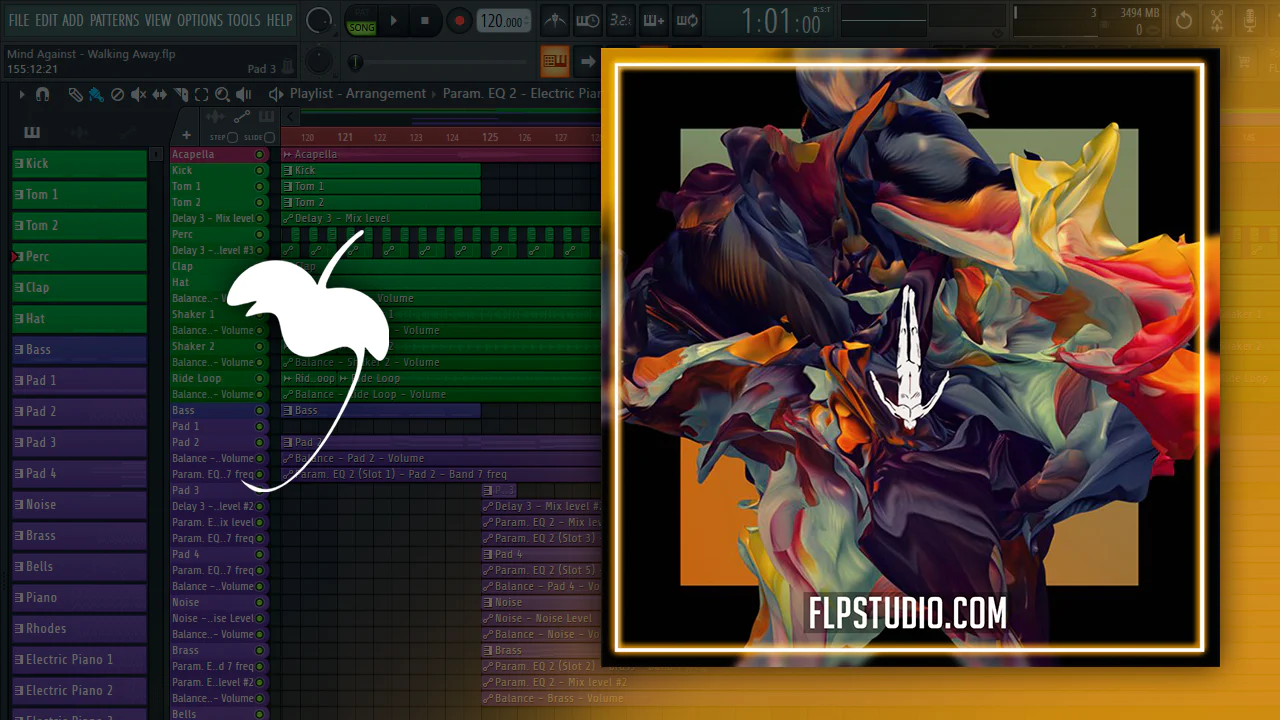Mute the Tom 1 track
The height and width of the screenshot is (720, 1280).
(x=260, y=187)
